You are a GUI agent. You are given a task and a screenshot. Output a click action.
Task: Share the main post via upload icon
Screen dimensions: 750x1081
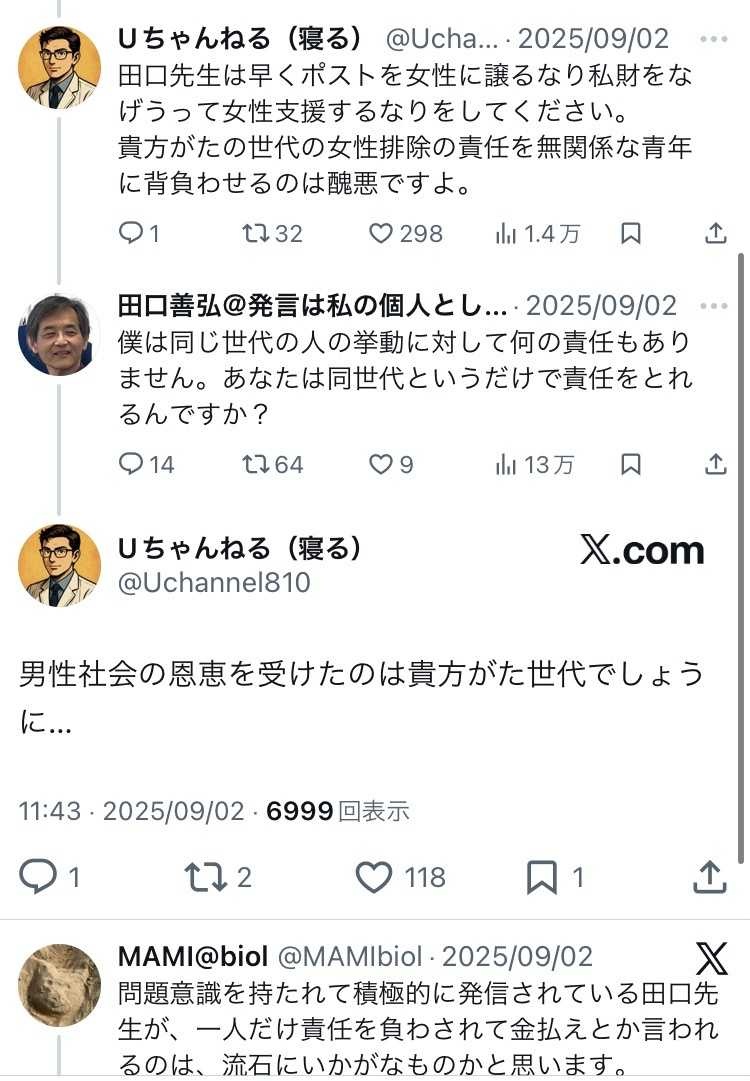[709, 878]
